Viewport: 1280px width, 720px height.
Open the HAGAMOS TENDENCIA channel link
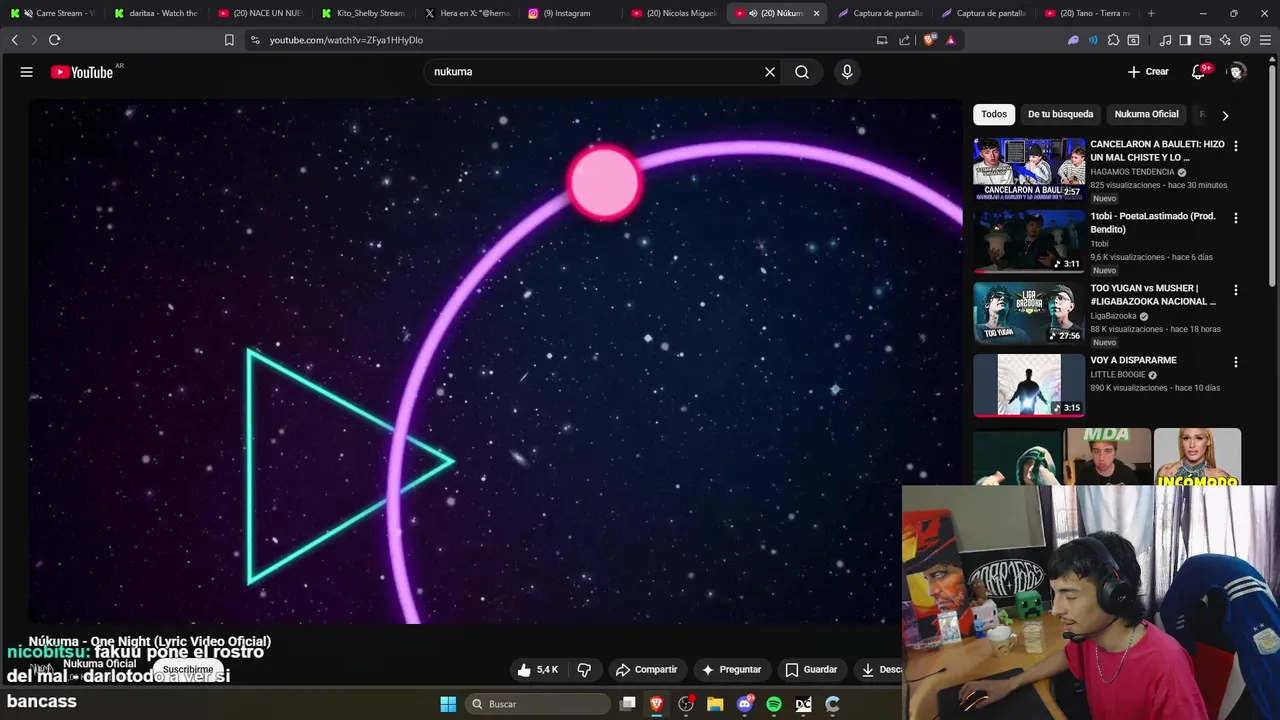pos(1132,172)
